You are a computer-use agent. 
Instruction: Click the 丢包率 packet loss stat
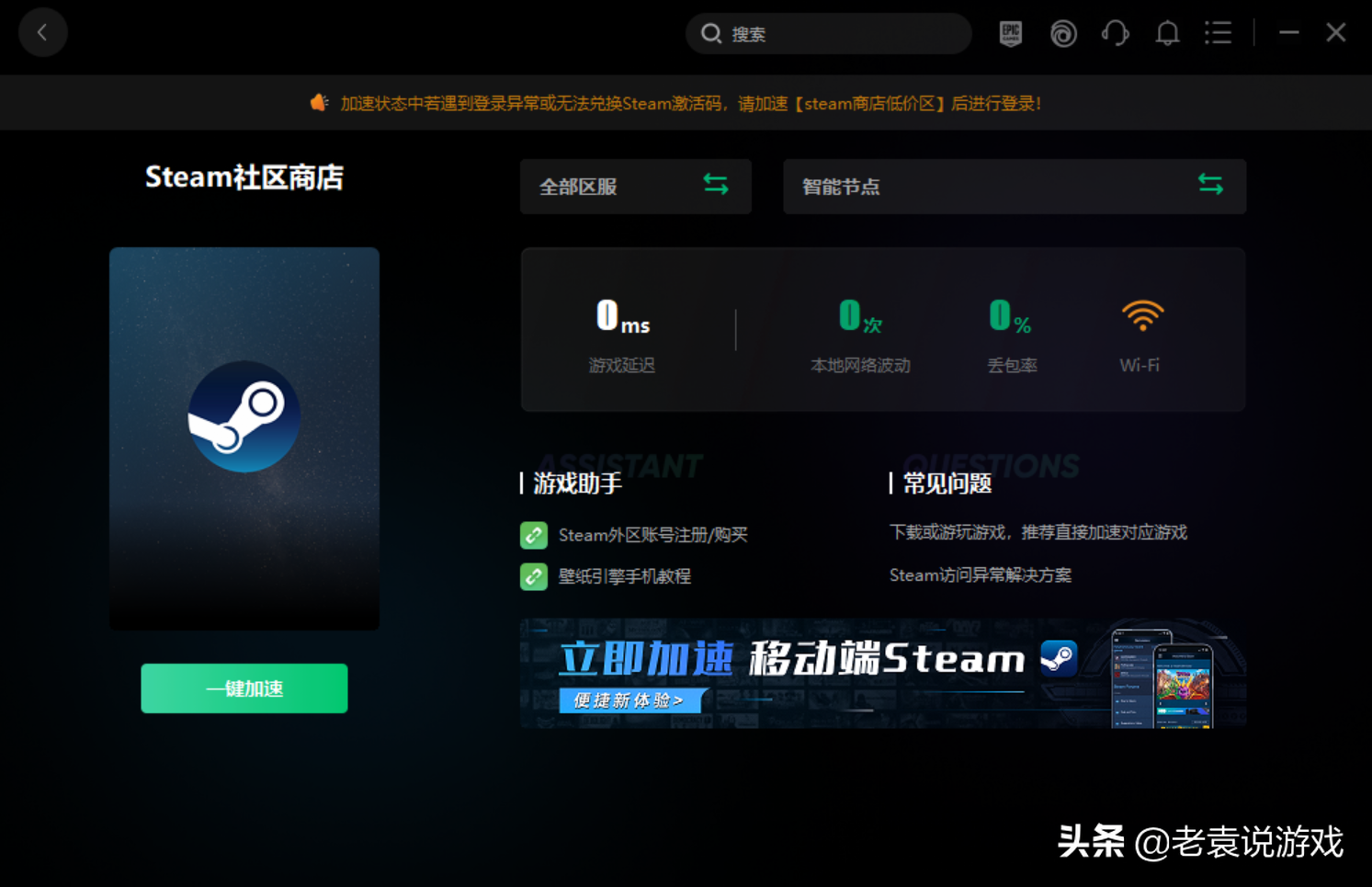1012,336
